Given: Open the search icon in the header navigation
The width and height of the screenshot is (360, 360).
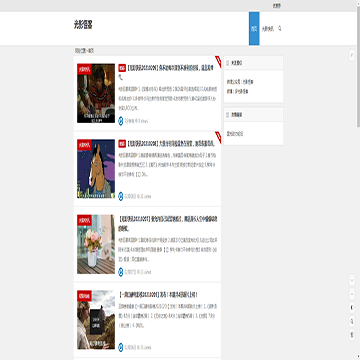Looking at the screenshot, I should [279, 29].
